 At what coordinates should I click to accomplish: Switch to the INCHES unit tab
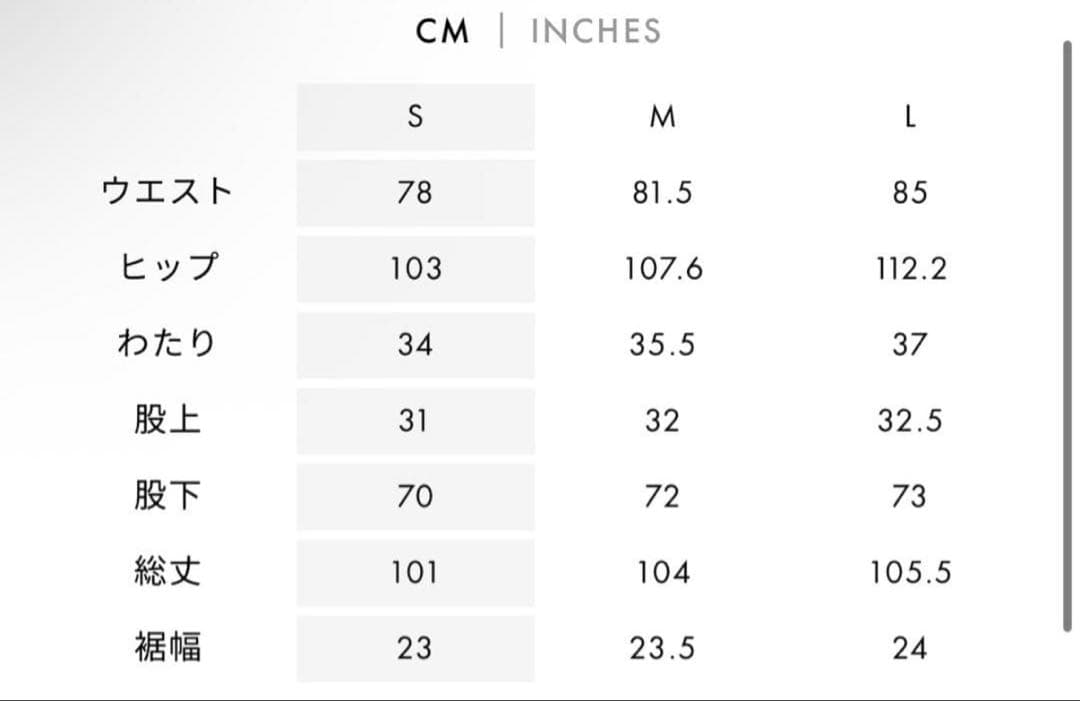pyautogui.click(x=596, y=31)
